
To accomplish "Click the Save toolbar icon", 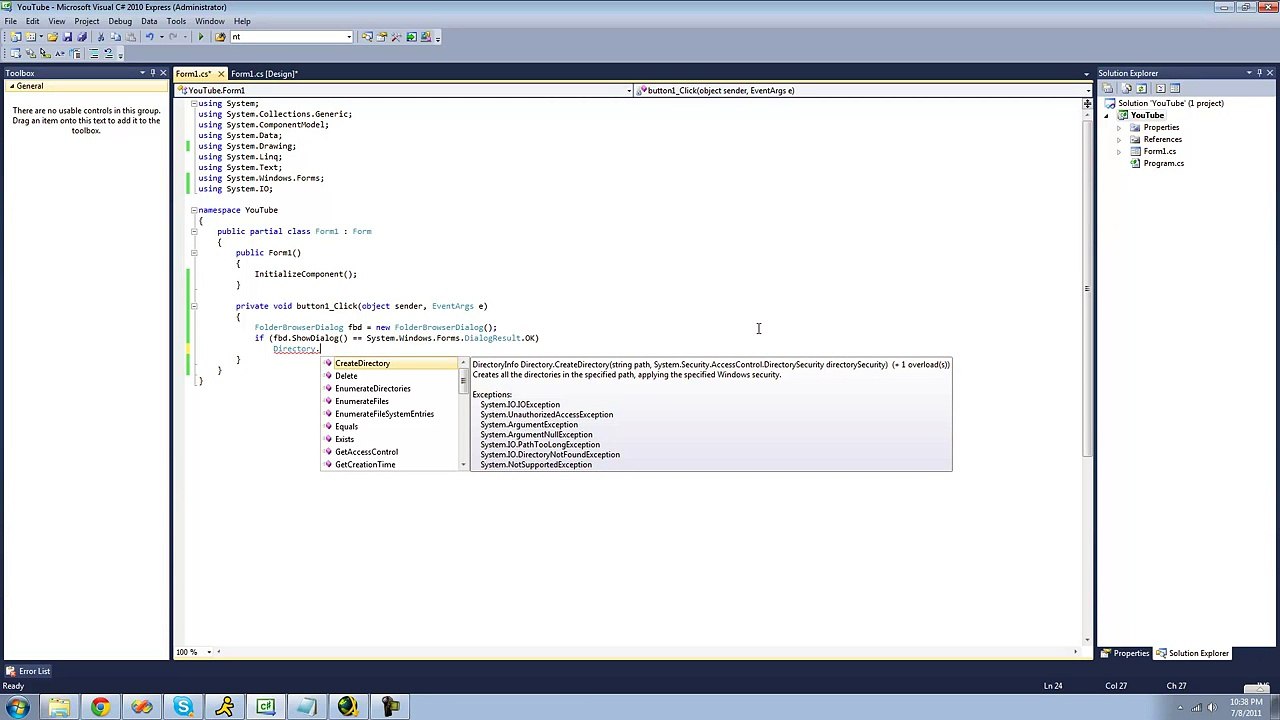I will [67, 37].
